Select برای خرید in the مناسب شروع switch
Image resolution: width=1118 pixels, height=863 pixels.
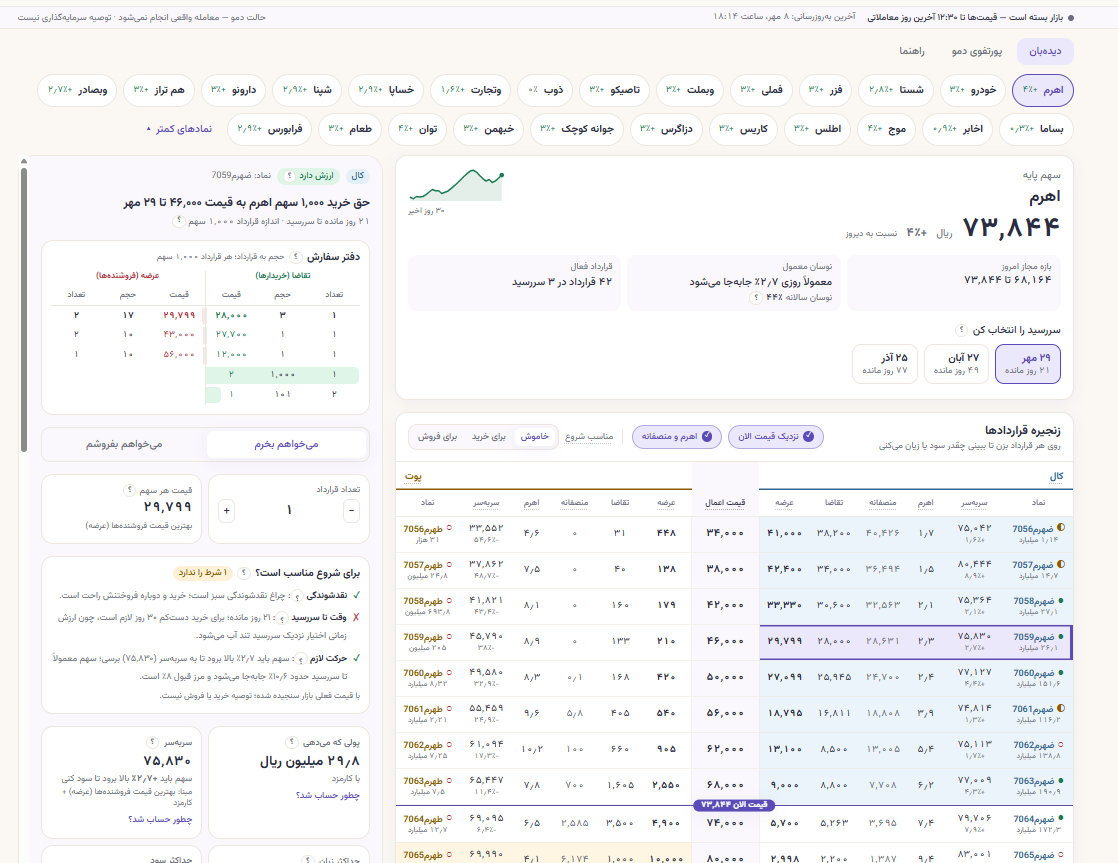pos(489,436)
